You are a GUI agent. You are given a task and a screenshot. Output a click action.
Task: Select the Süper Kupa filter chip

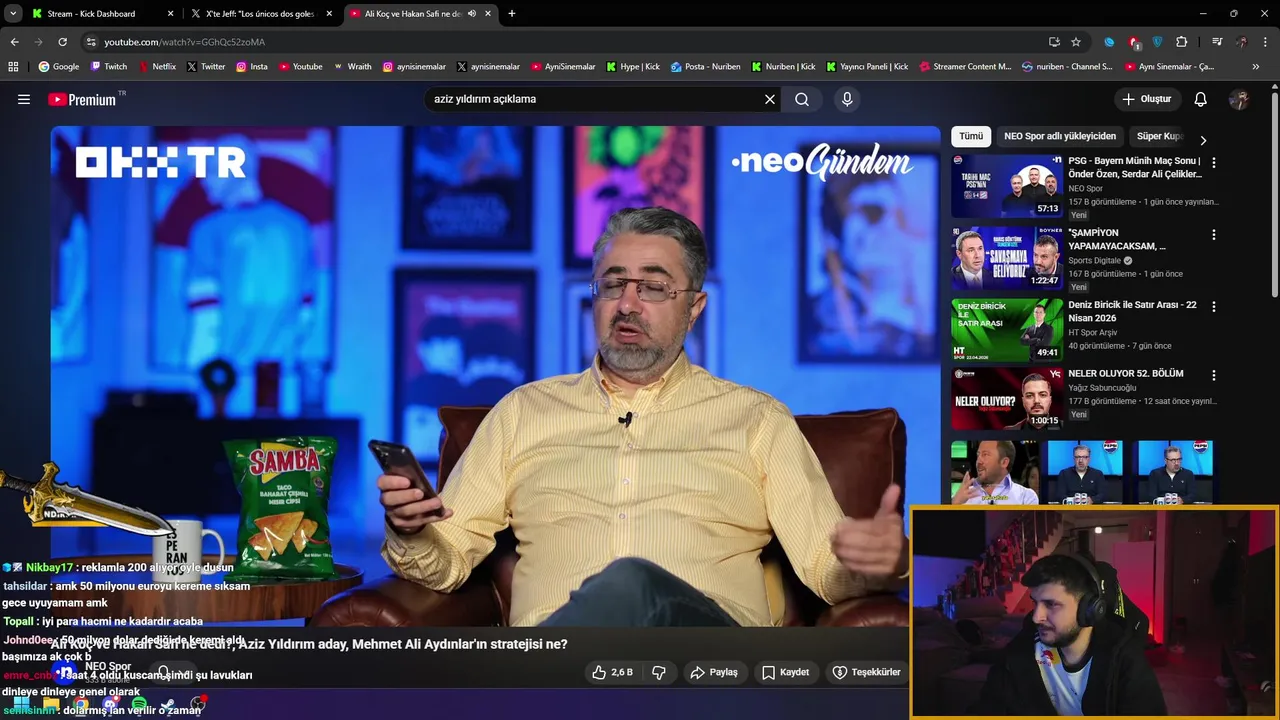tap(1158, 136)
